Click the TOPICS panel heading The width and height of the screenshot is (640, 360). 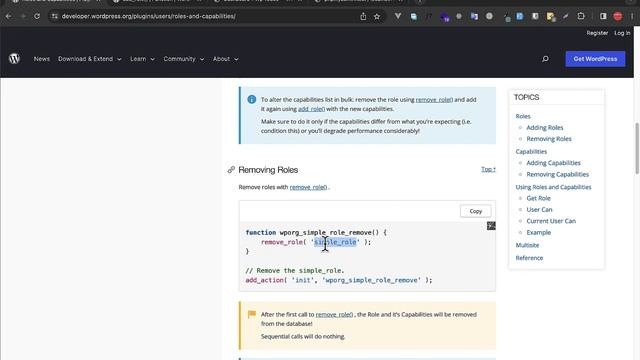tap(526, 98)
